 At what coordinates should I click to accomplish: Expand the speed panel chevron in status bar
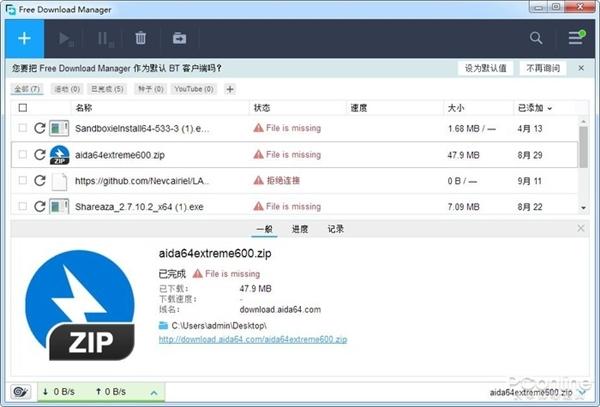pyautogui.click(x=154, y=392)
